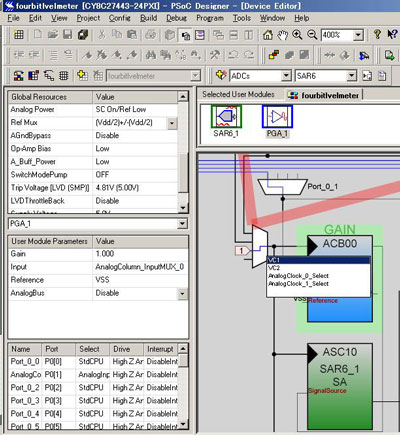
Task: Click the Global Resources scroll down arrow
Action: click(x=183, y=207)
